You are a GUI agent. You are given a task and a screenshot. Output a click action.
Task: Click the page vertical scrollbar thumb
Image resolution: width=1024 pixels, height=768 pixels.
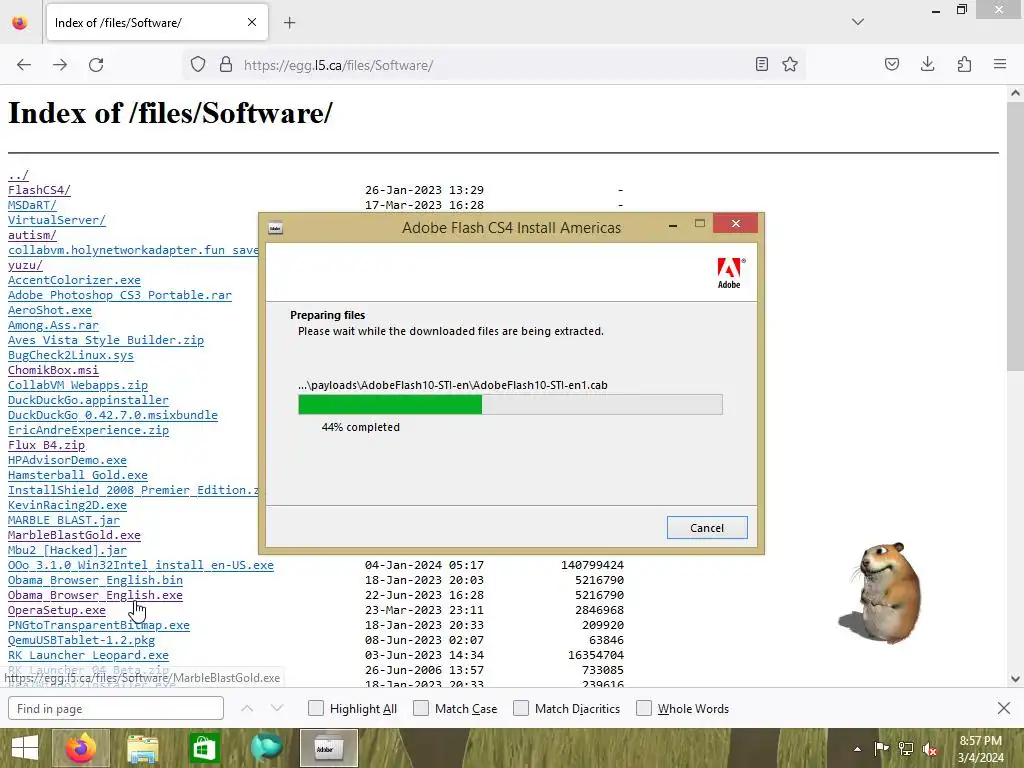(1015, 236)
